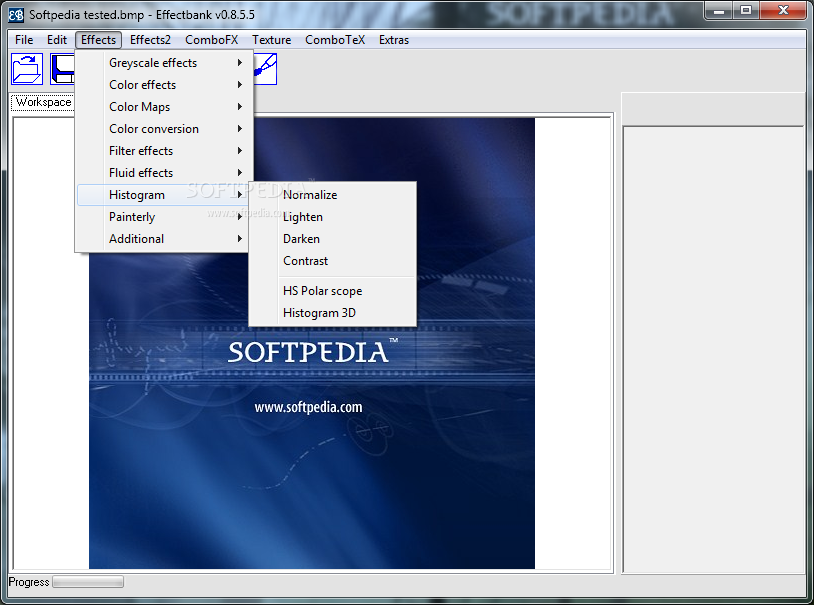Image resolution: width=814 pixels, height=605 pixels.
Task: Expand the Fluid effects submenu
Action: [164, 173]
